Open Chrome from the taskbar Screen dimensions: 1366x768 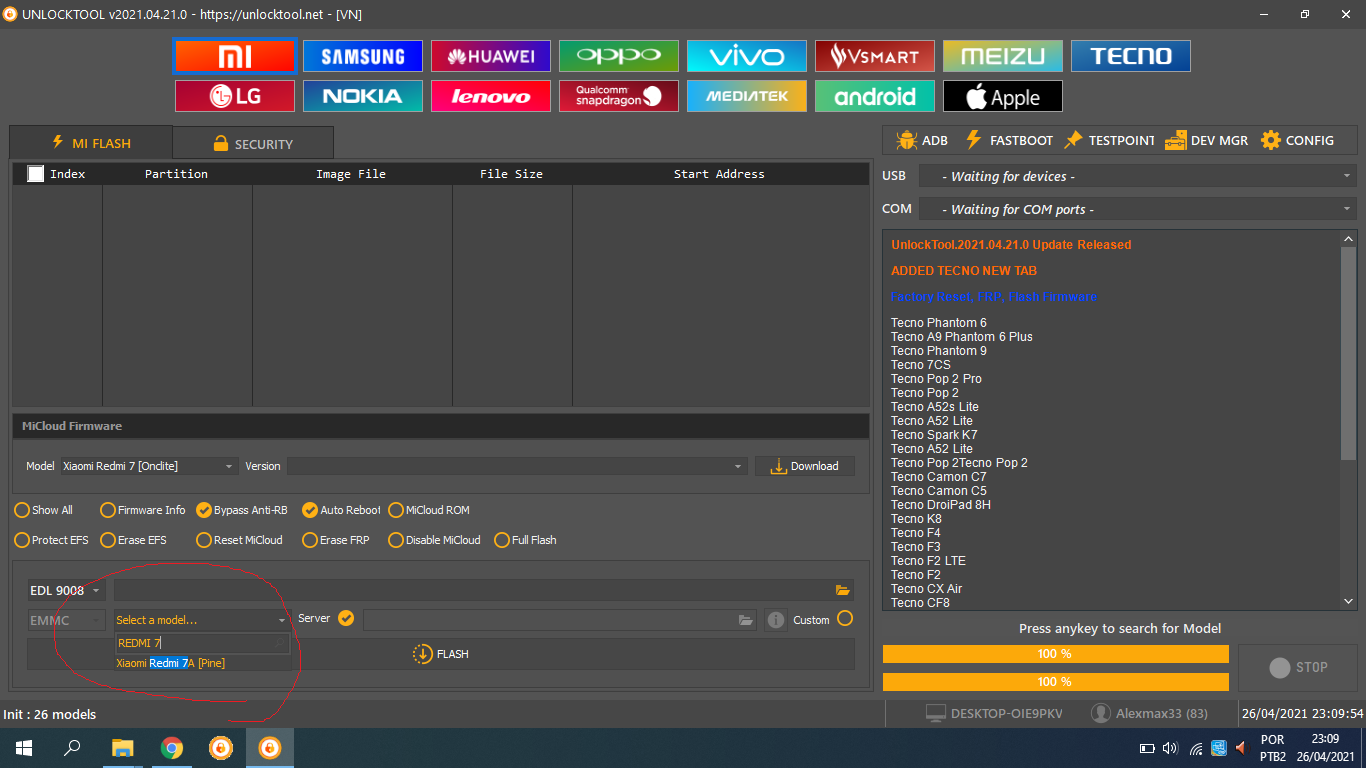click(x=172, y=748)
